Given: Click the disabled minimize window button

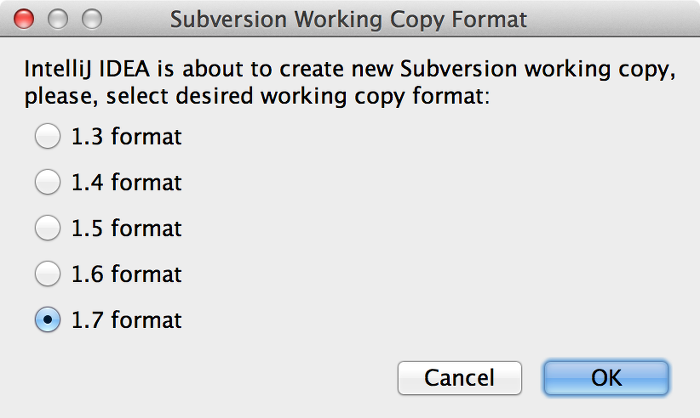Looking at the screenshot, I should pyautogui.click(x=58, y=19).
